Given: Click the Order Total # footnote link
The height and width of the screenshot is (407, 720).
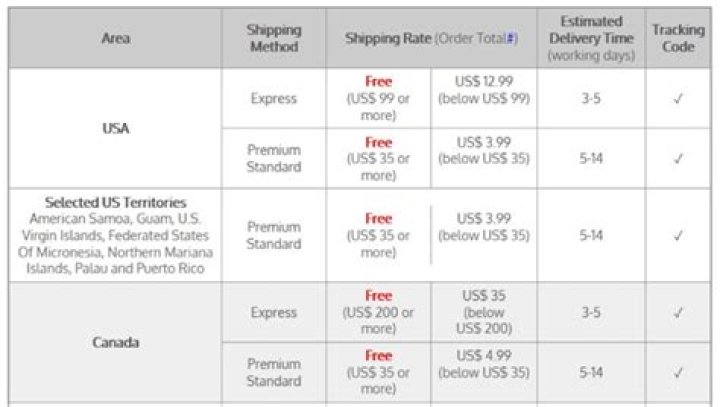Looking at the screenshot, I should tap(512, 38).
